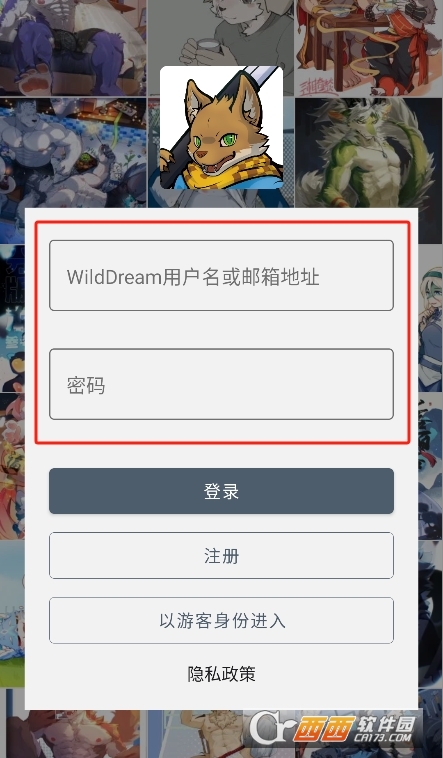Open the pink-orange creature artwork on left edge

coord(12,466)
